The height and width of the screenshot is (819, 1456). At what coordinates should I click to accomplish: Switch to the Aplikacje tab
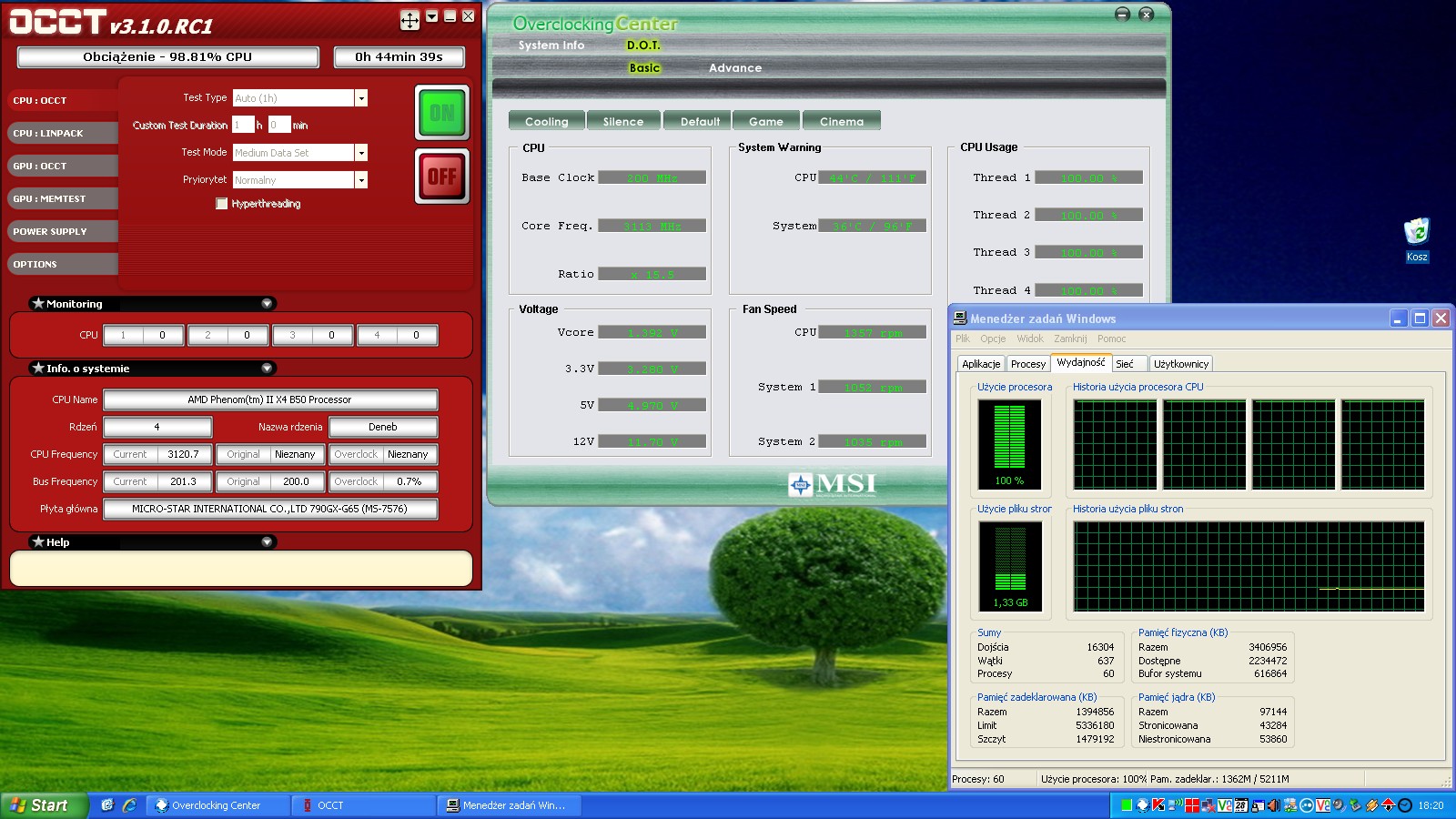tap(981, 364)
